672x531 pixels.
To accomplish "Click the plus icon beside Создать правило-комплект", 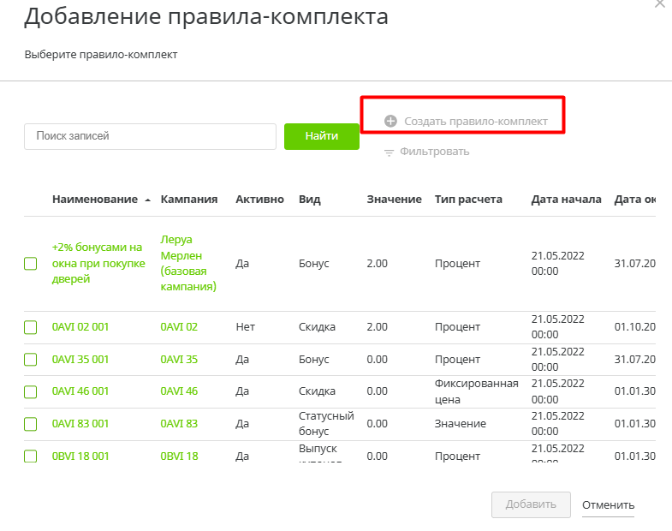I will pyautogui.click(x=390, y=121).
